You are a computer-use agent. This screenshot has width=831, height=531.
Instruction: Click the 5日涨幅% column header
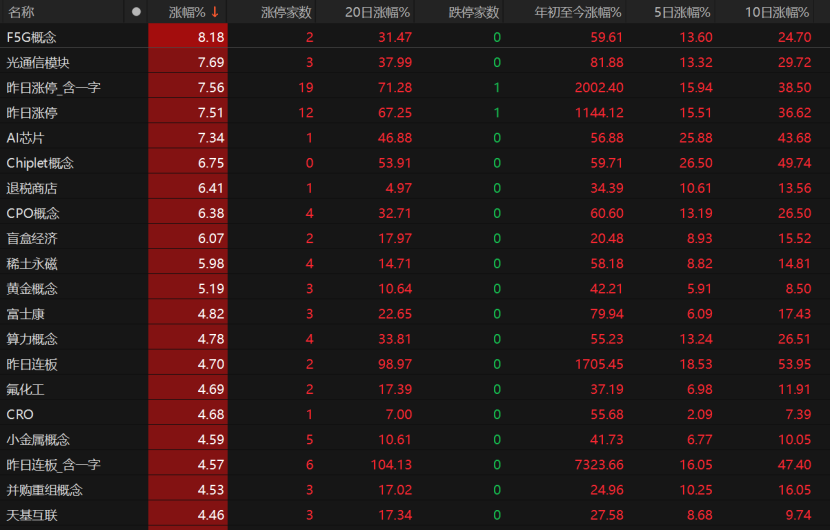682,12
